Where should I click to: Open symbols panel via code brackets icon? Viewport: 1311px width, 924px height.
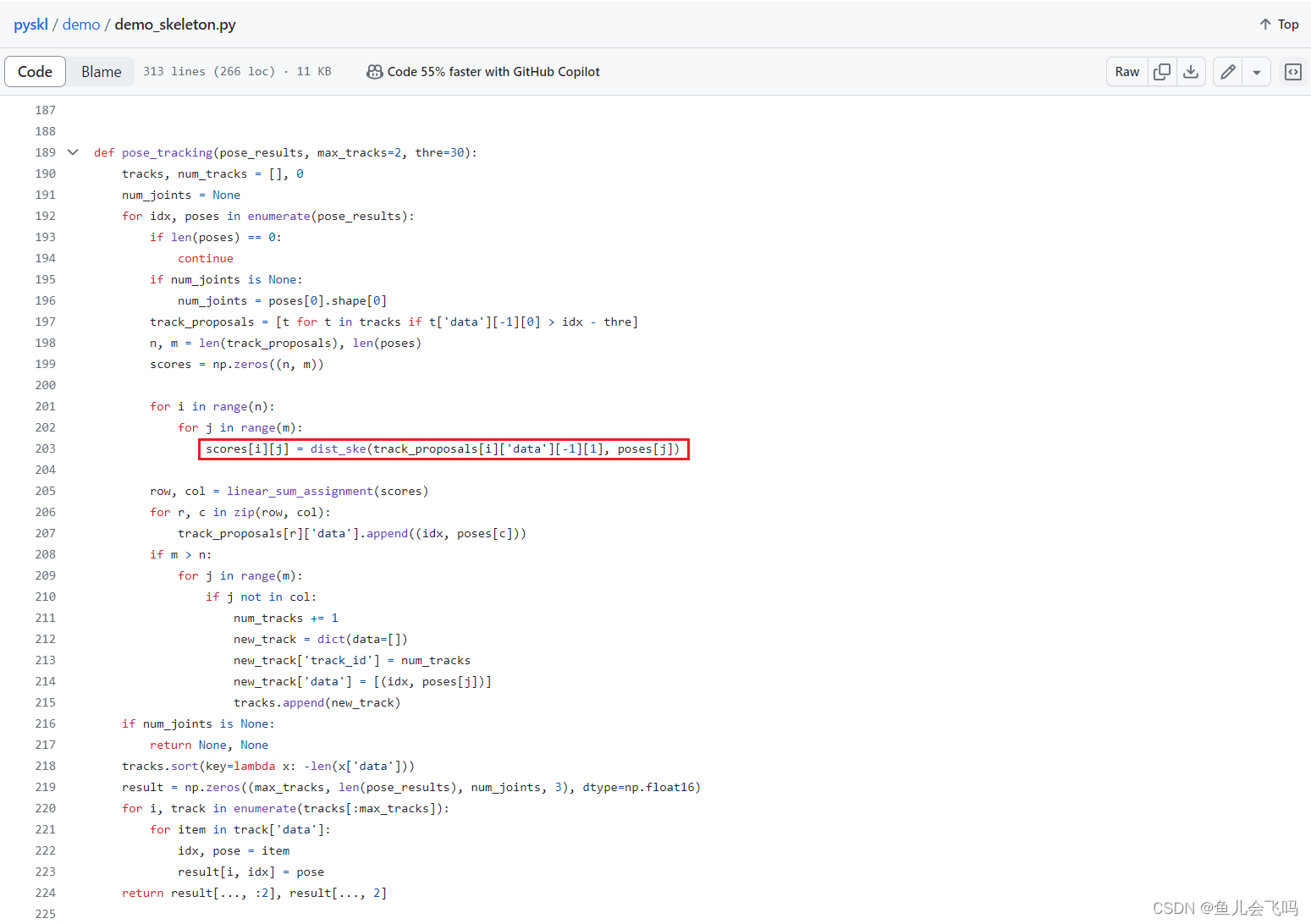click(1292, 72)
